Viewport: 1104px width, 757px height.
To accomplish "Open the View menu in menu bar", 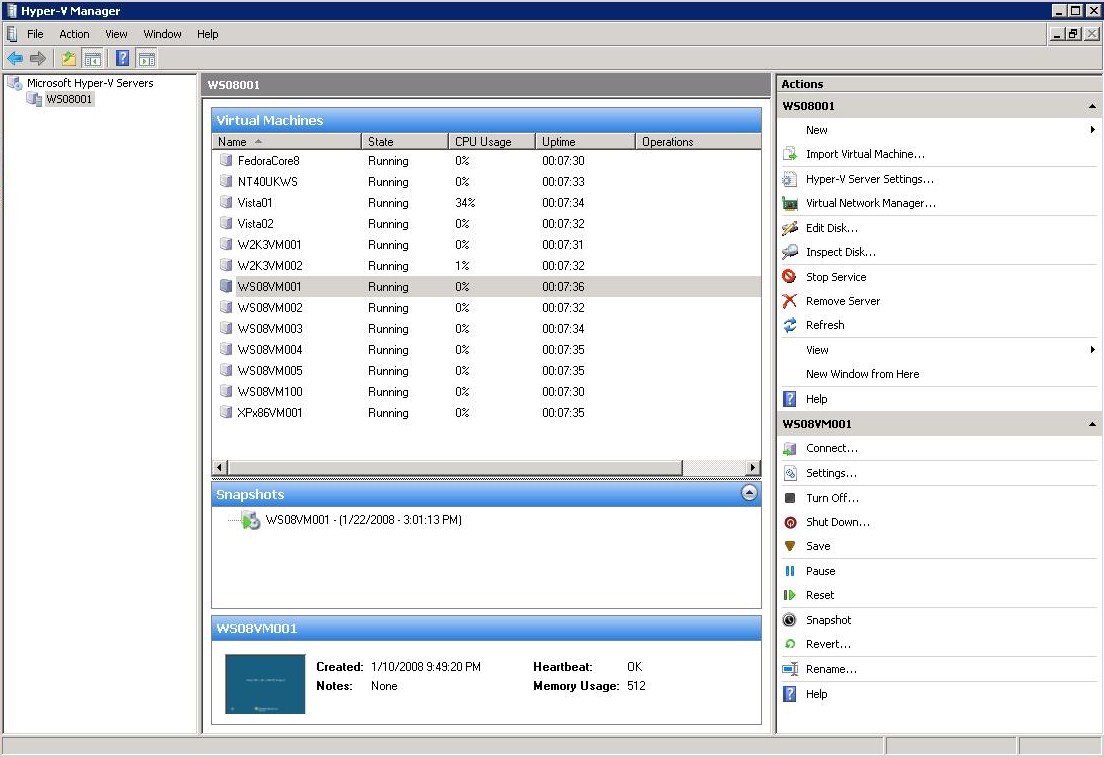I will (x=116, y=34).
